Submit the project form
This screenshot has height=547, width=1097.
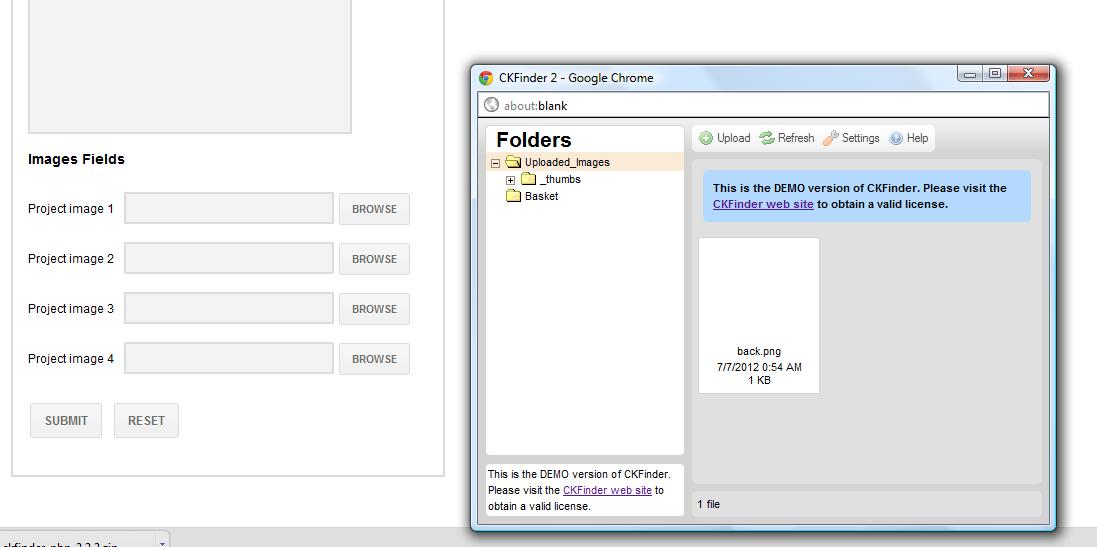point(66,420)
